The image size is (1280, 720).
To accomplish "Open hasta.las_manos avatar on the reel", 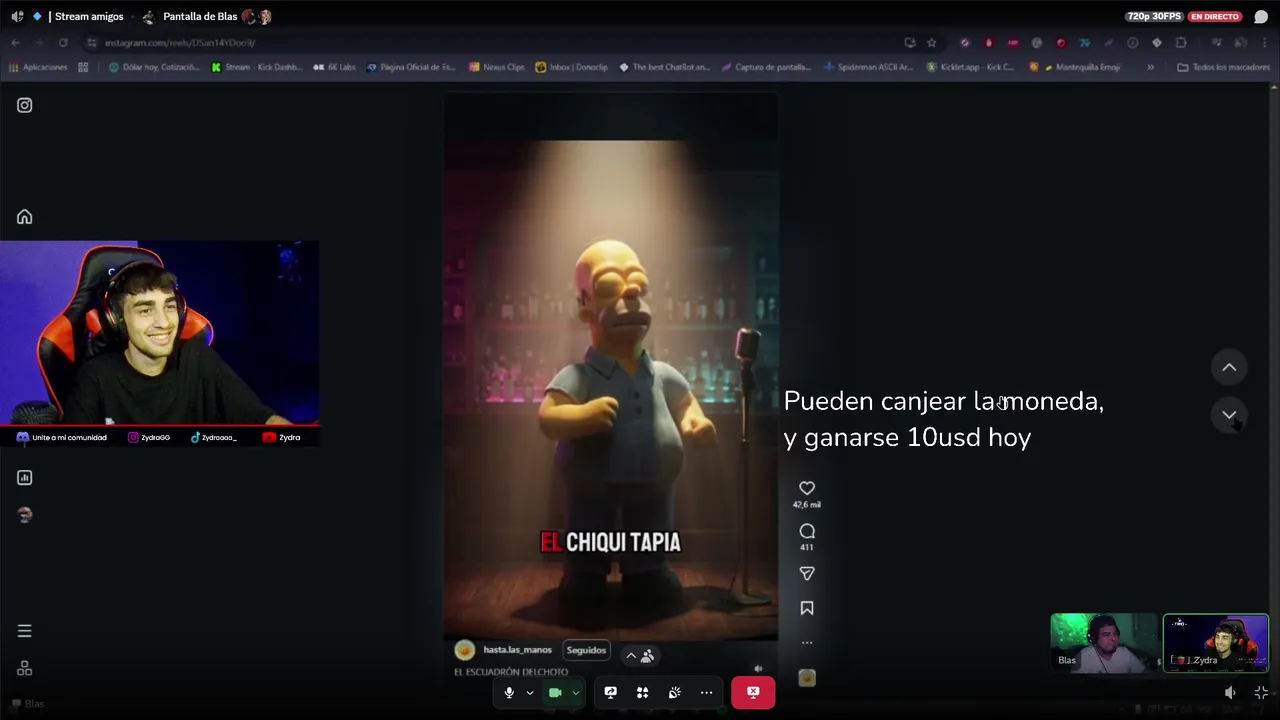I will click(x=464, y=650).
